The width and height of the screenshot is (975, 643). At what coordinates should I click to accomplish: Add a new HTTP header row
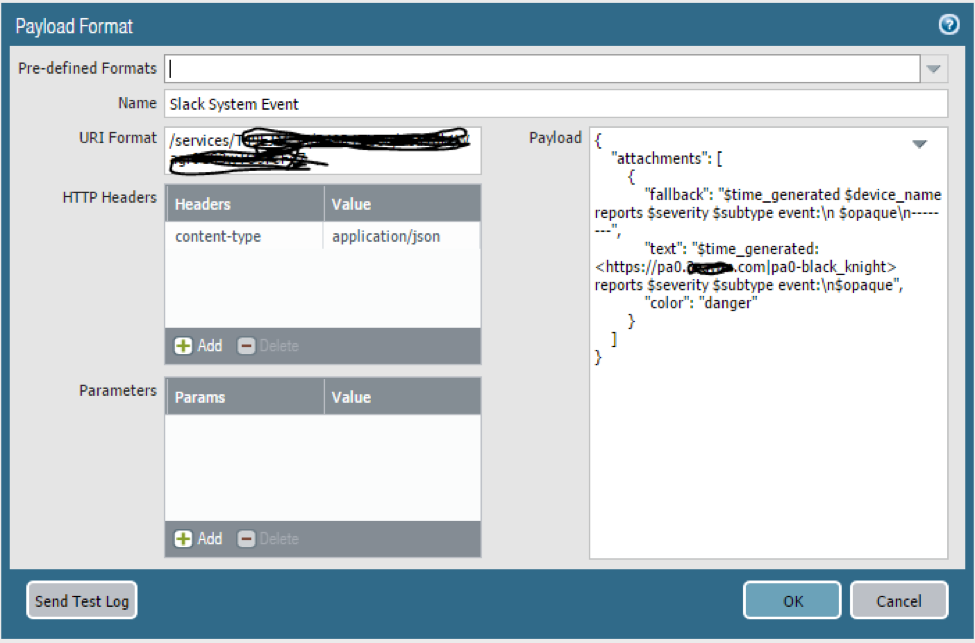tap(198, 346)
